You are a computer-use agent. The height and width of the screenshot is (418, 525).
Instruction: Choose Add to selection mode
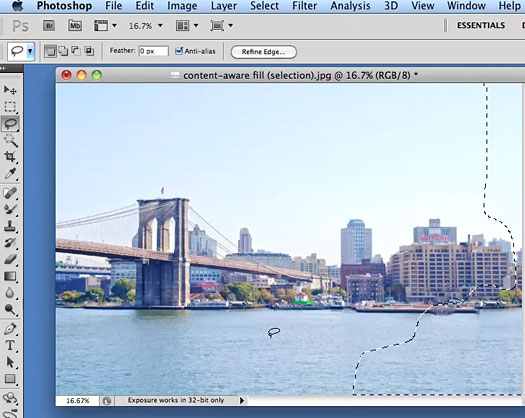click(x=63, y=51)
